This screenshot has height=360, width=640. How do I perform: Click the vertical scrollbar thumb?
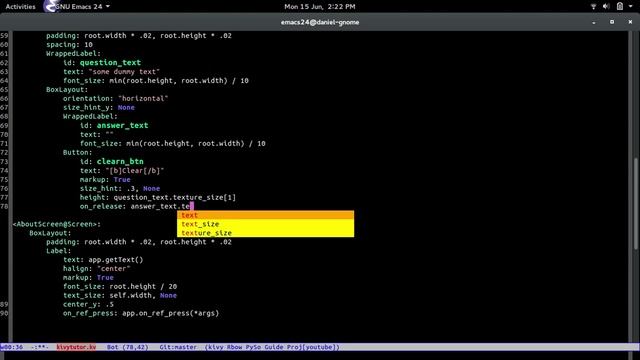pos(636,203)
